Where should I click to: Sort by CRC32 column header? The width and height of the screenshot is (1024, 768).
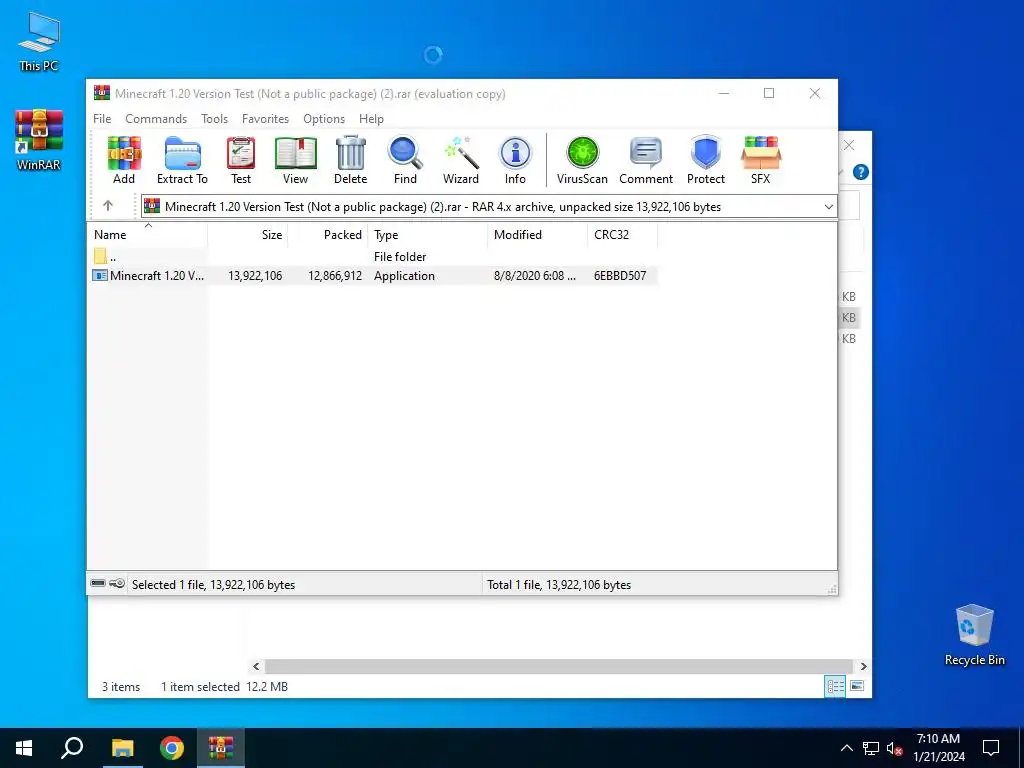622,235
